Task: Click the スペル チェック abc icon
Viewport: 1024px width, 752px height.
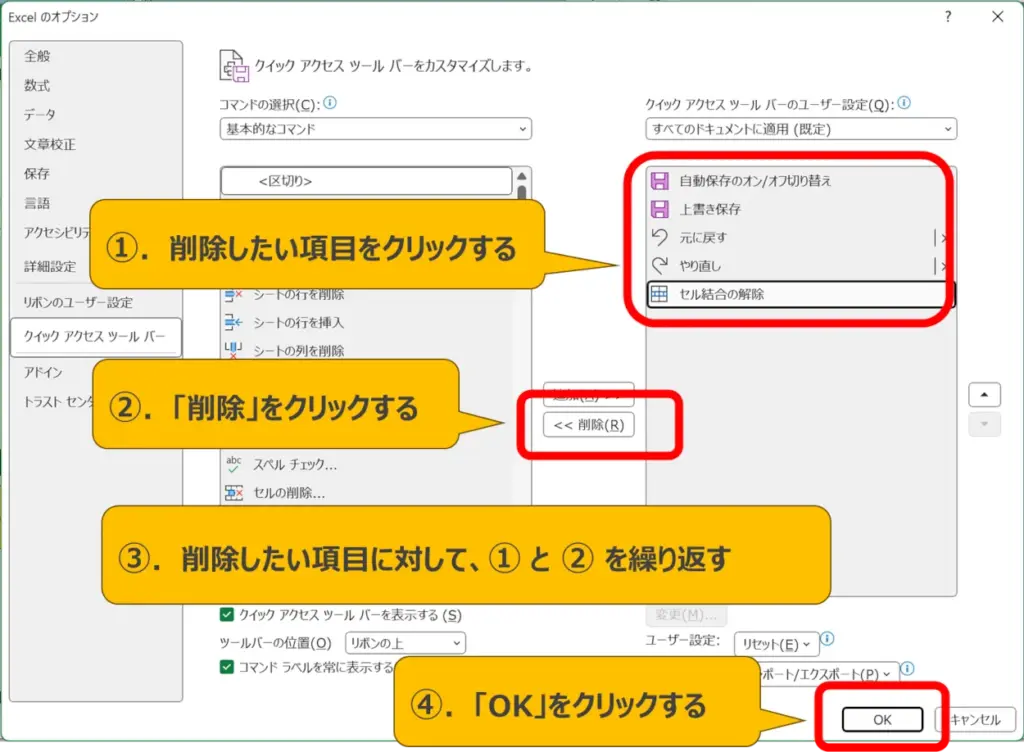Action: pyautogui.click(x=234, y=464)
